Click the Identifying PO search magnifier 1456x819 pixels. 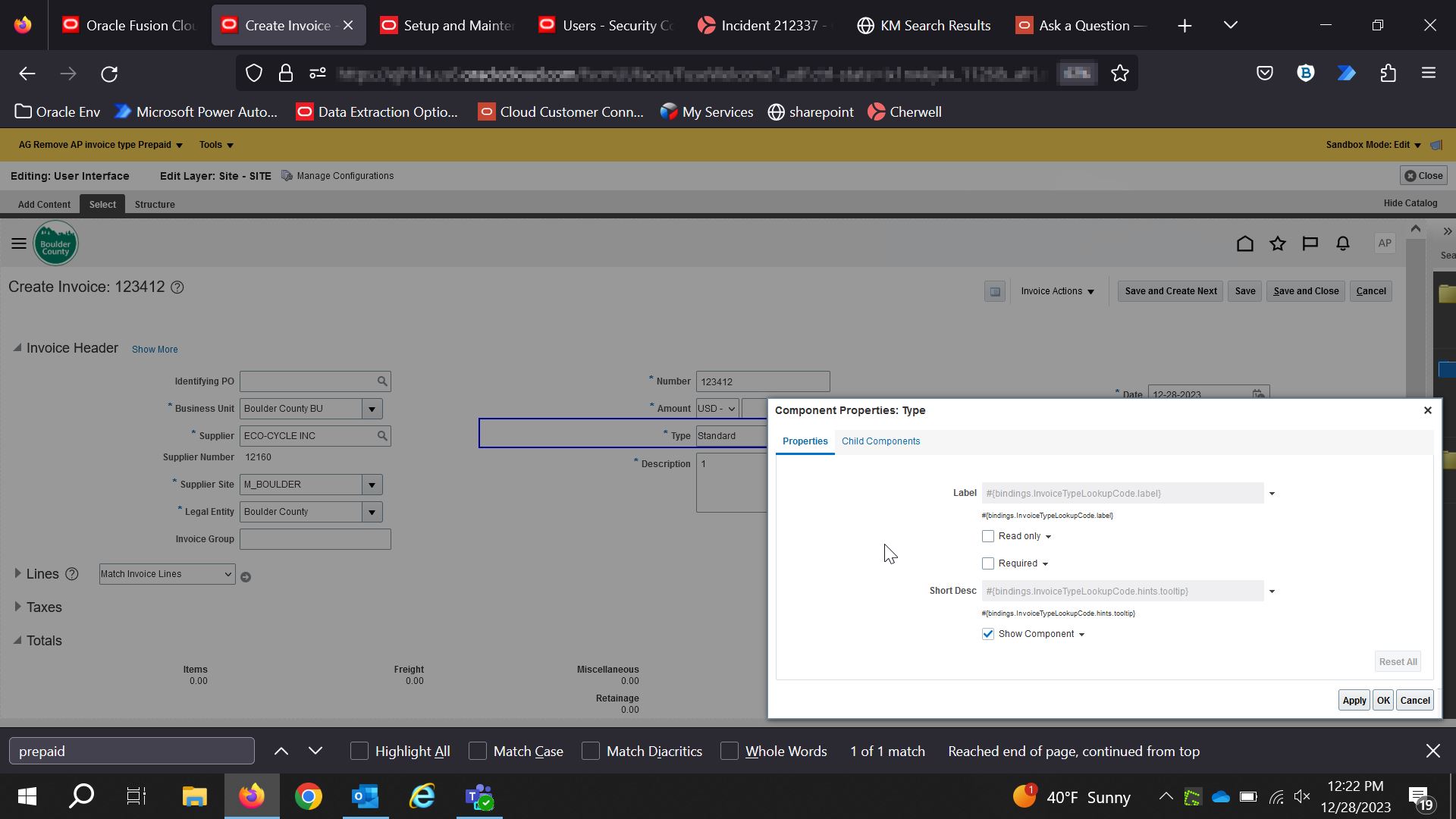click(382, 381)
